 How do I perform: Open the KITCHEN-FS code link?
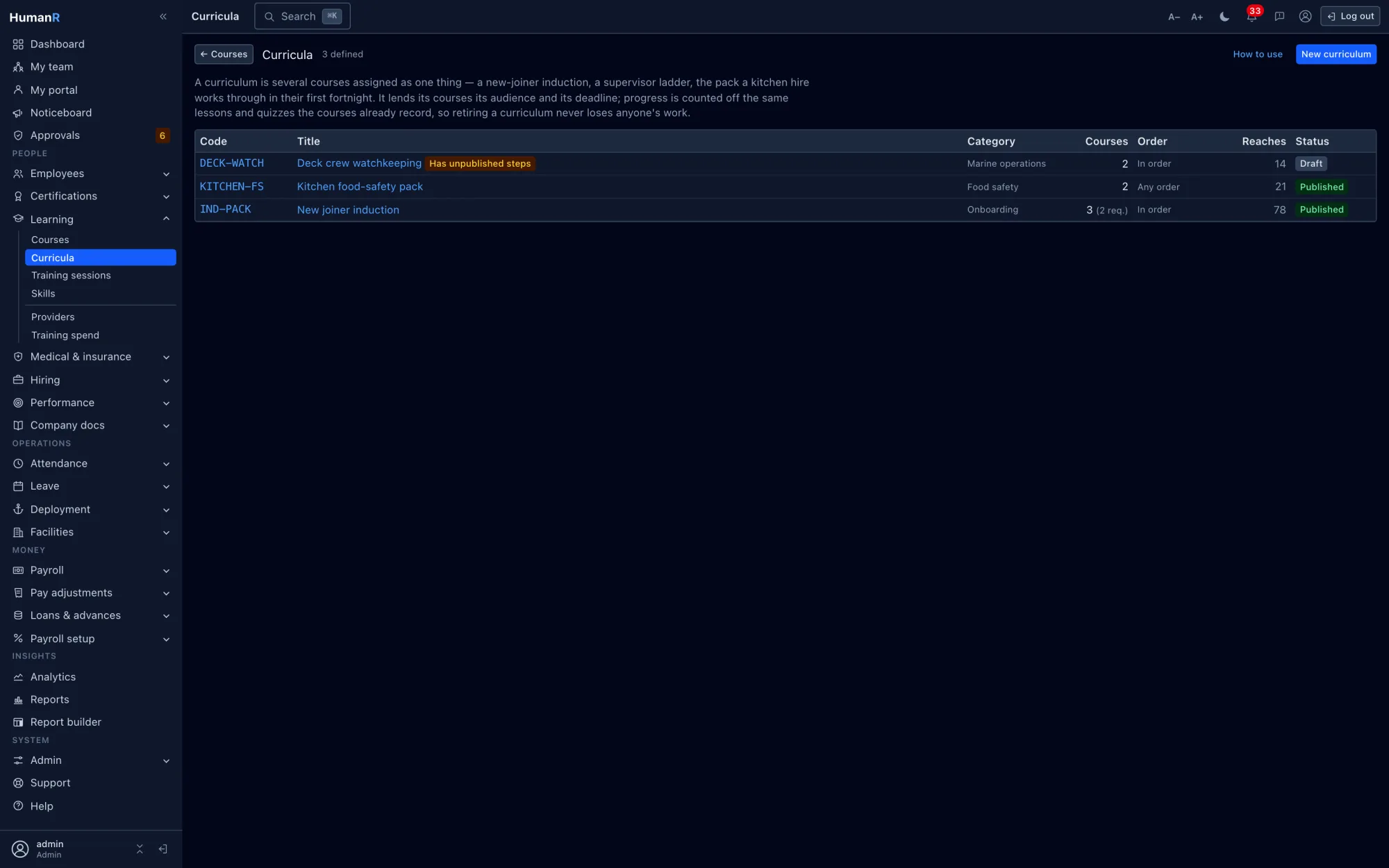(232, 187)
